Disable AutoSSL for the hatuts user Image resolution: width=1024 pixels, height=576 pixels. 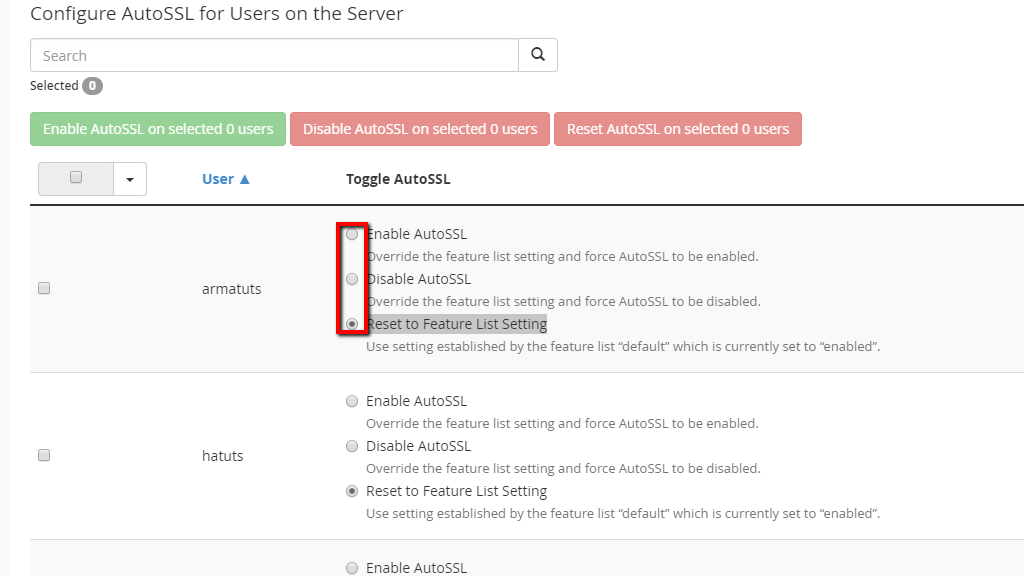tap(352, 445)
